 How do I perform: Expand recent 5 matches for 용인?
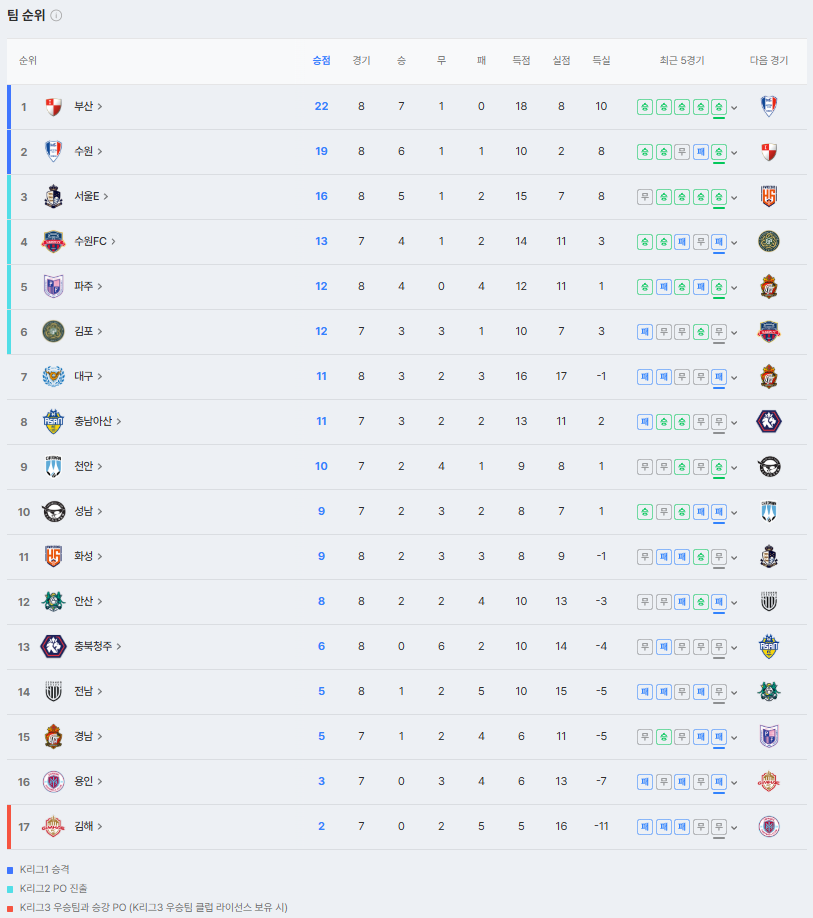click(734, 782)
